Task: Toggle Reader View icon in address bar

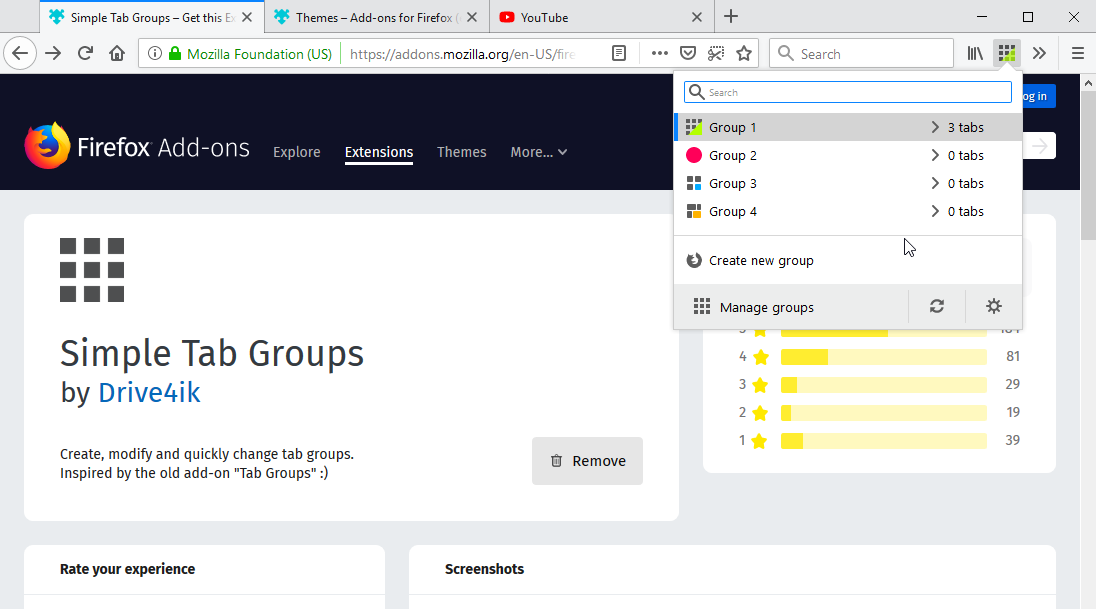Action: coord(620,54)
